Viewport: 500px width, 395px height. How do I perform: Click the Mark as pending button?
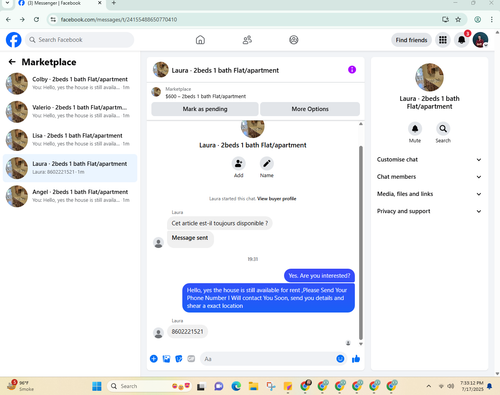205,109
